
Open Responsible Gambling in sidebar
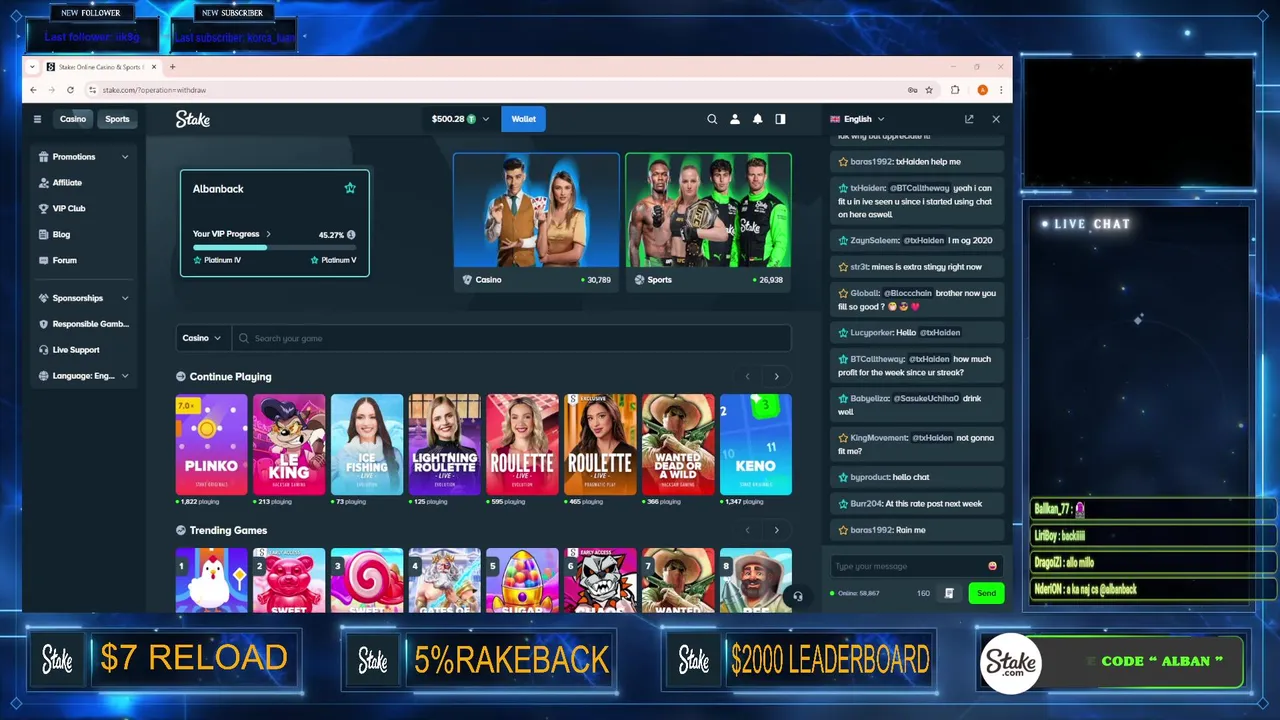point(84,324)
